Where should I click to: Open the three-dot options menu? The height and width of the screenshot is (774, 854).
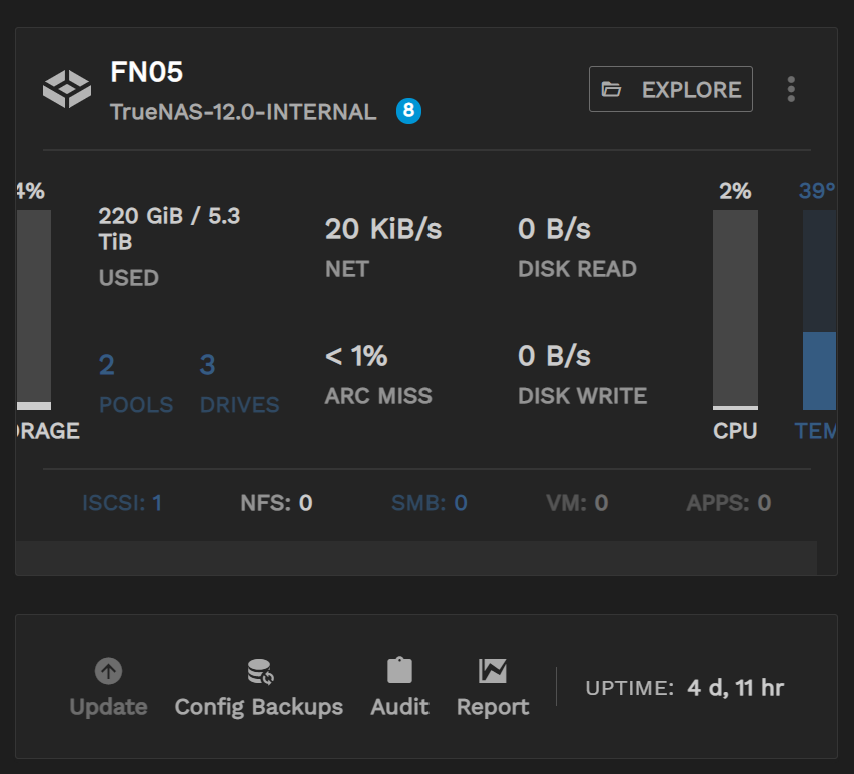click(791, 90)
